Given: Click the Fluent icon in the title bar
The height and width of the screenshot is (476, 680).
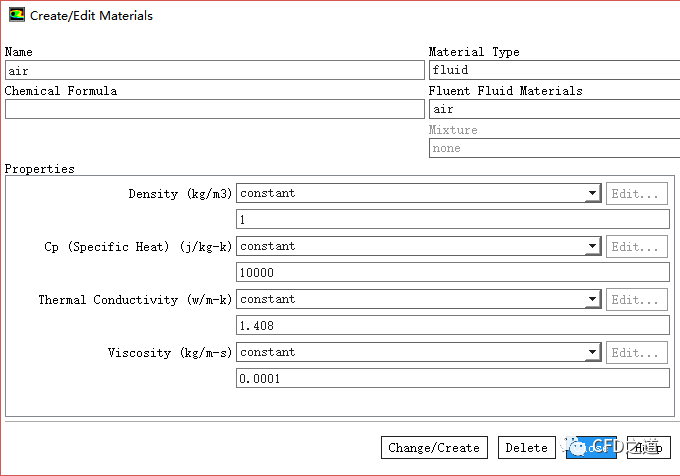Looking at the screenshot, I should pos(17,16).
